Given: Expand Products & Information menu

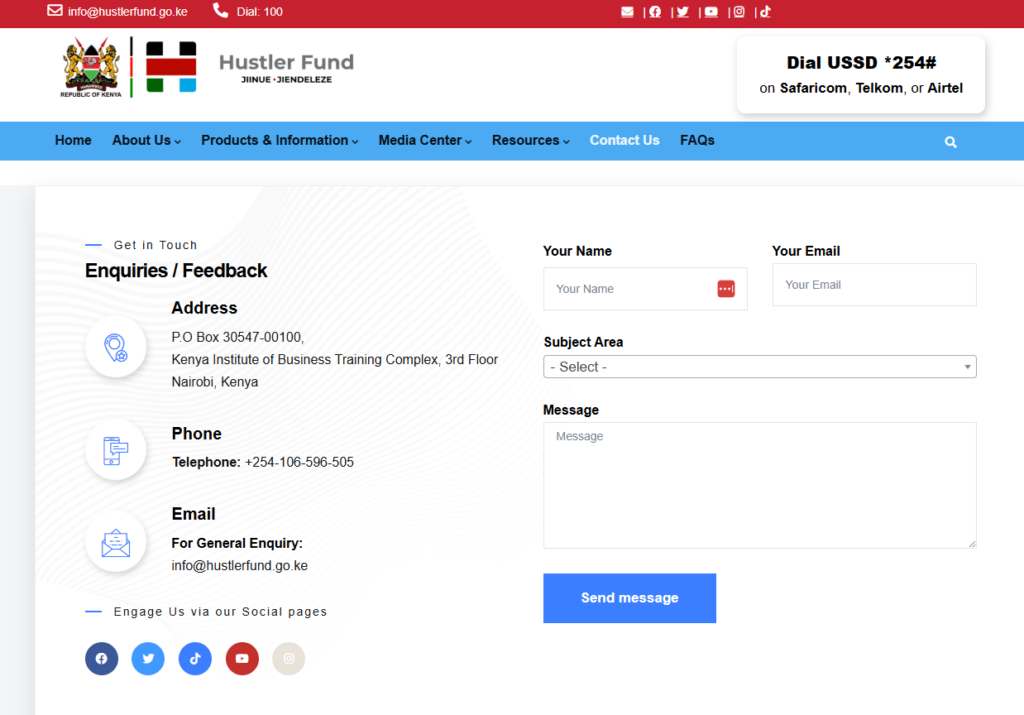Looking at the screenshot, I should 280,140.
